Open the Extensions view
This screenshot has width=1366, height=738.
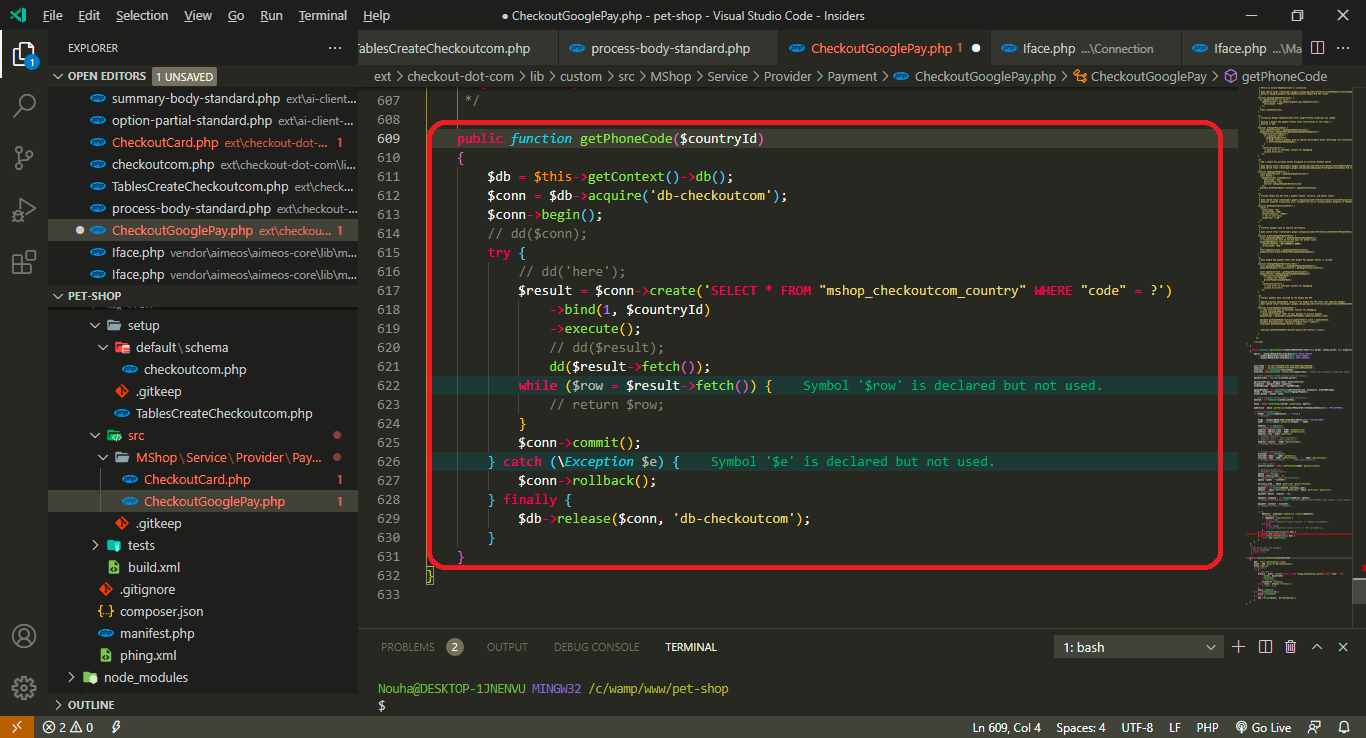coord(24,263)
